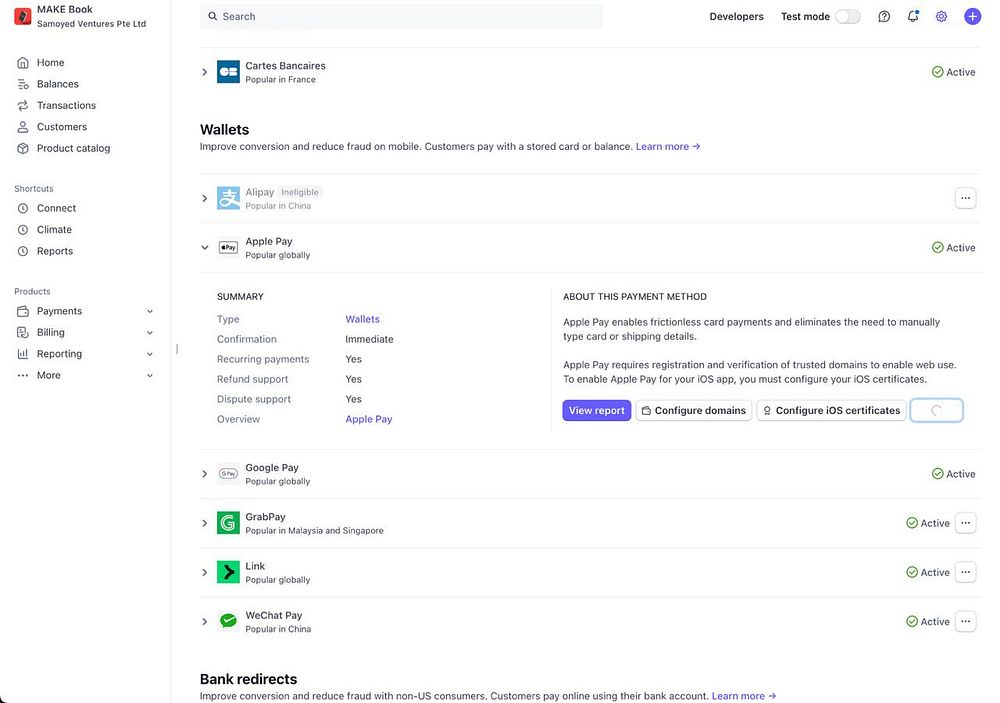Expand the Link row chevron
The width and height of the screenshot is (1000, 703).
(x=205, y=572)
